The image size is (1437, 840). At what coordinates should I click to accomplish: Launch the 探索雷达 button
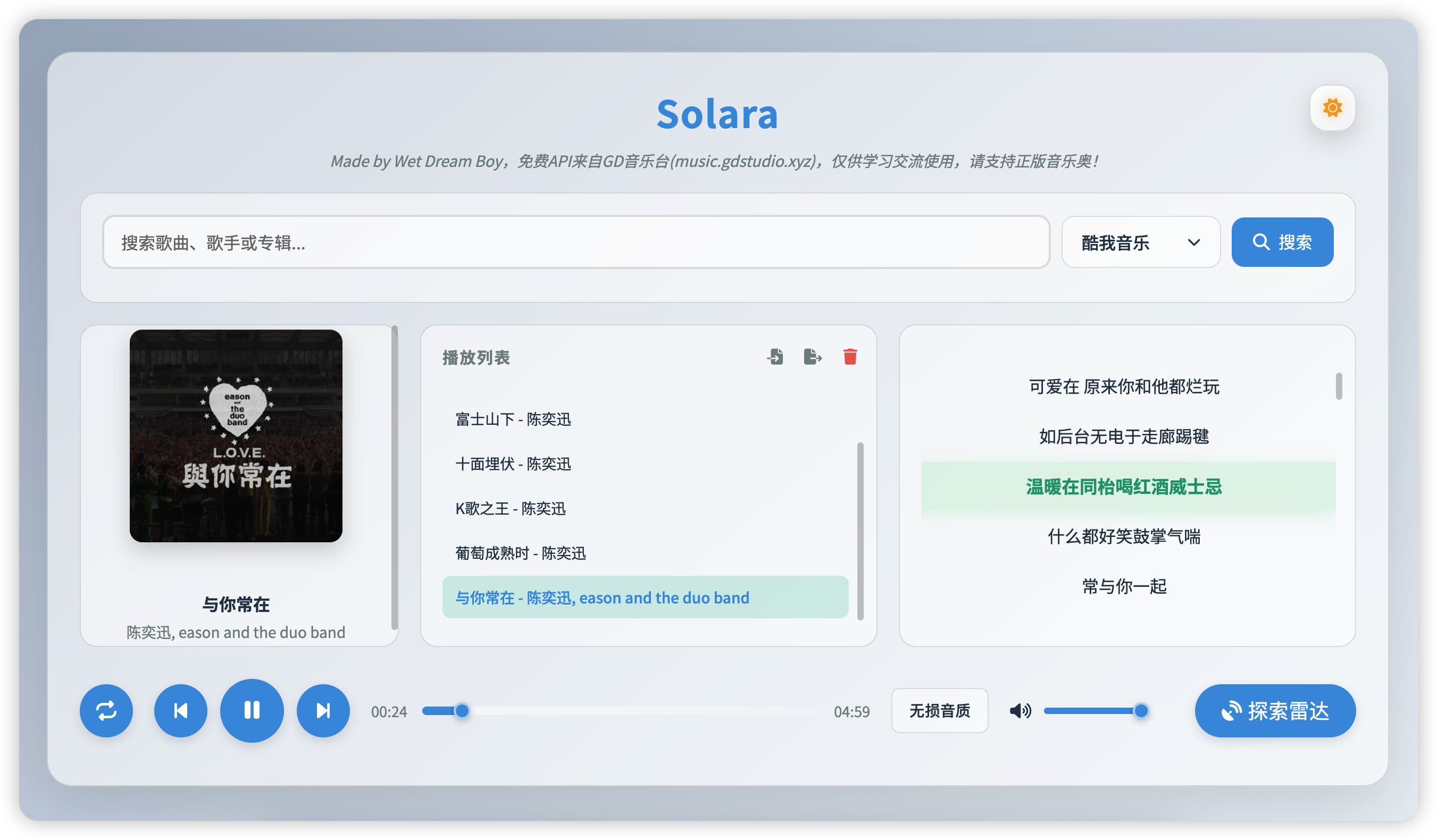[x=1275, y=711]
